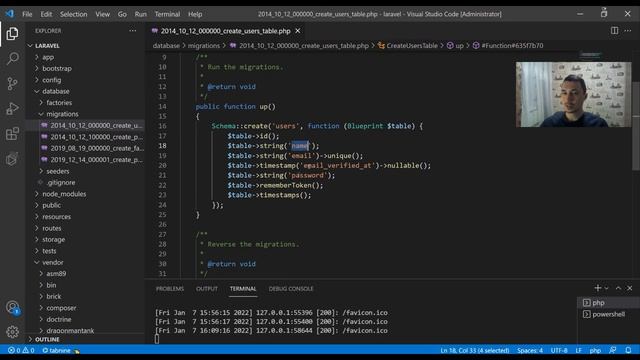Open the Accounts menu icon
The image size is (640, 360).
(12, 307)
